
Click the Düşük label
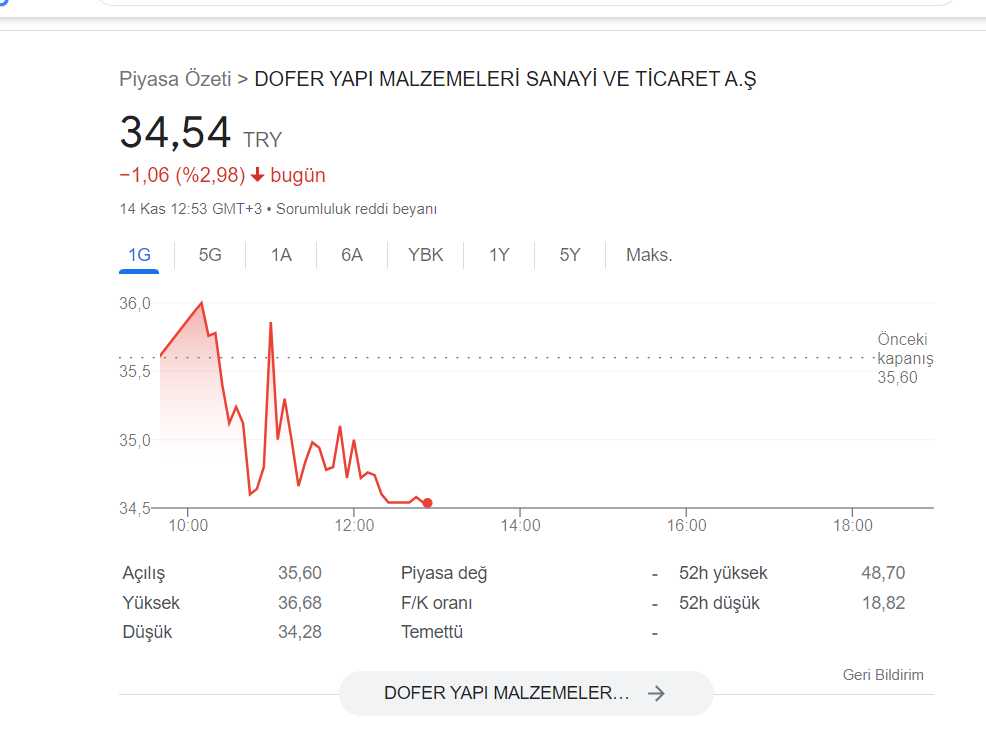147,632
